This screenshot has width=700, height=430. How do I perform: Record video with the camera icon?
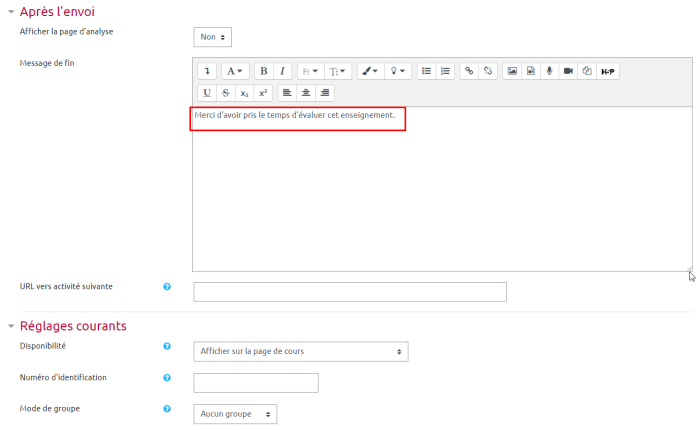(x=568, y=71)
